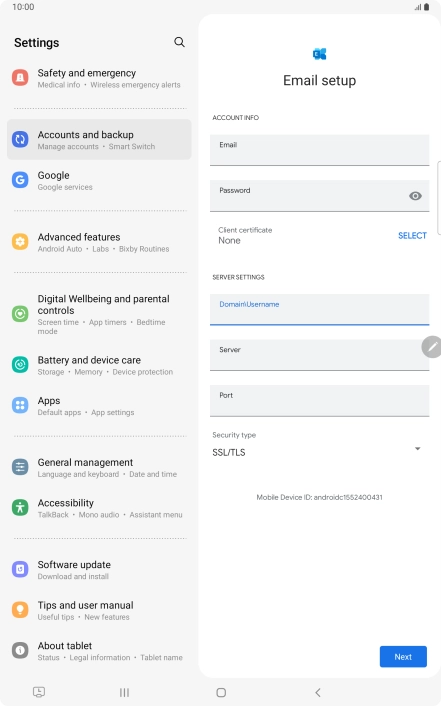Tap the Accessibility green person icon
This screenshot has width=441, height=706.
pos(20,507)
